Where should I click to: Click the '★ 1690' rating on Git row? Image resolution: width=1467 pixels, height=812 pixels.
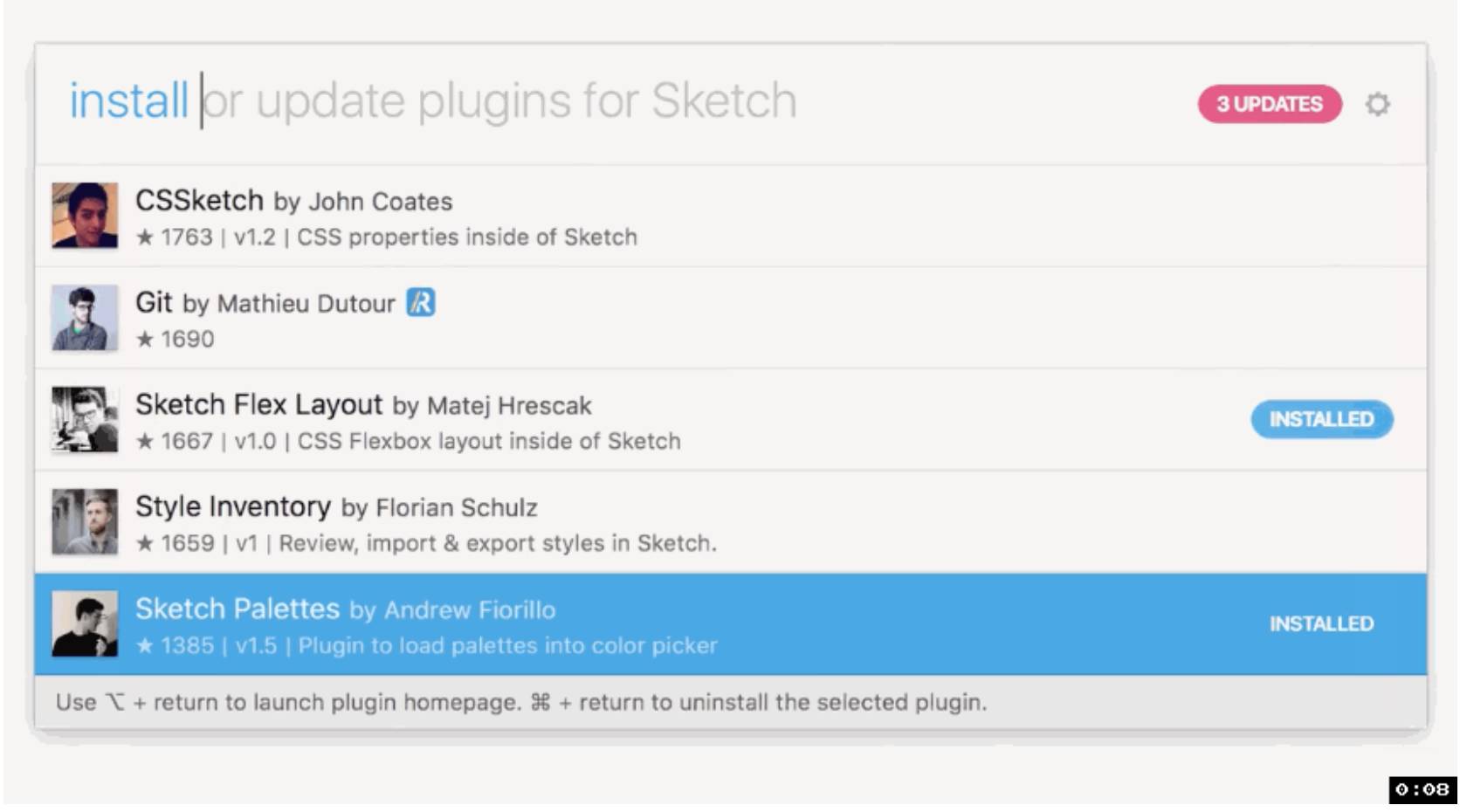tap(175, 339)
